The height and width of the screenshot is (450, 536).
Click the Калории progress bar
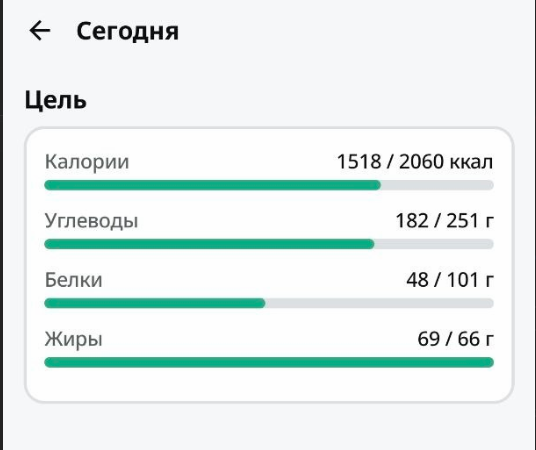[x=269, y=185]
